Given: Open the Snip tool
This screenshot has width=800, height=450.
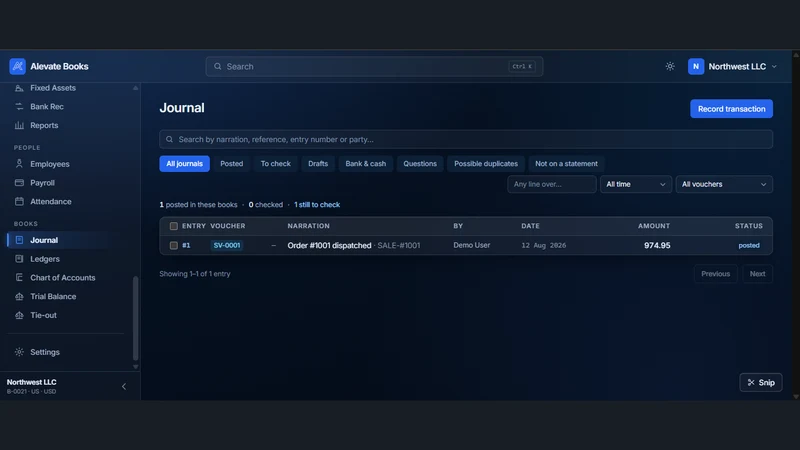Looking at the screenshot, I should pyautogui.click(x=761, y=383).
